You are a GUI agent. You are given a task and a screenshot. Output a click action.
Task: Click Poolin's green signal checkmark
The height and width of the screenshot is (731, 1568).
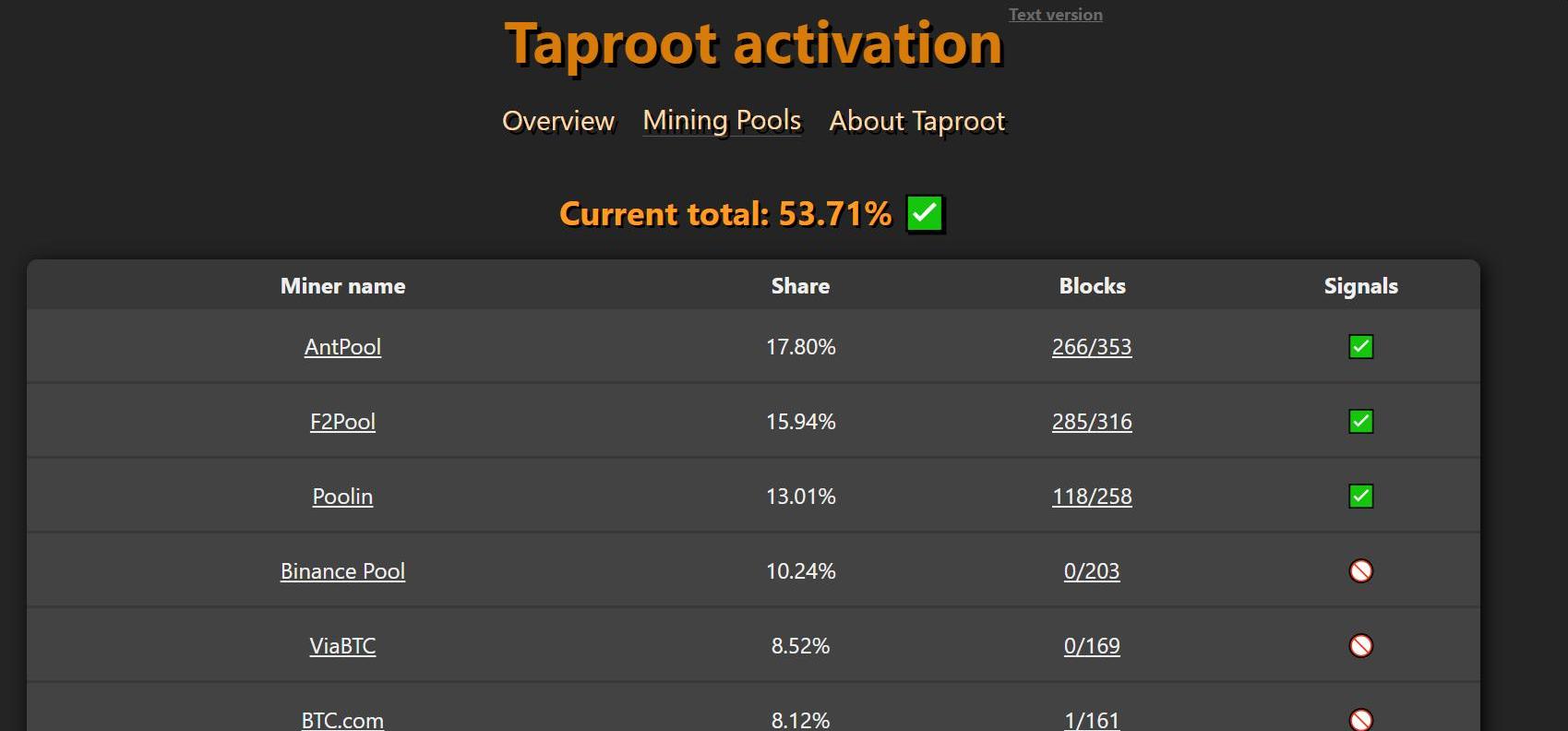click(x=1360, y=497)
